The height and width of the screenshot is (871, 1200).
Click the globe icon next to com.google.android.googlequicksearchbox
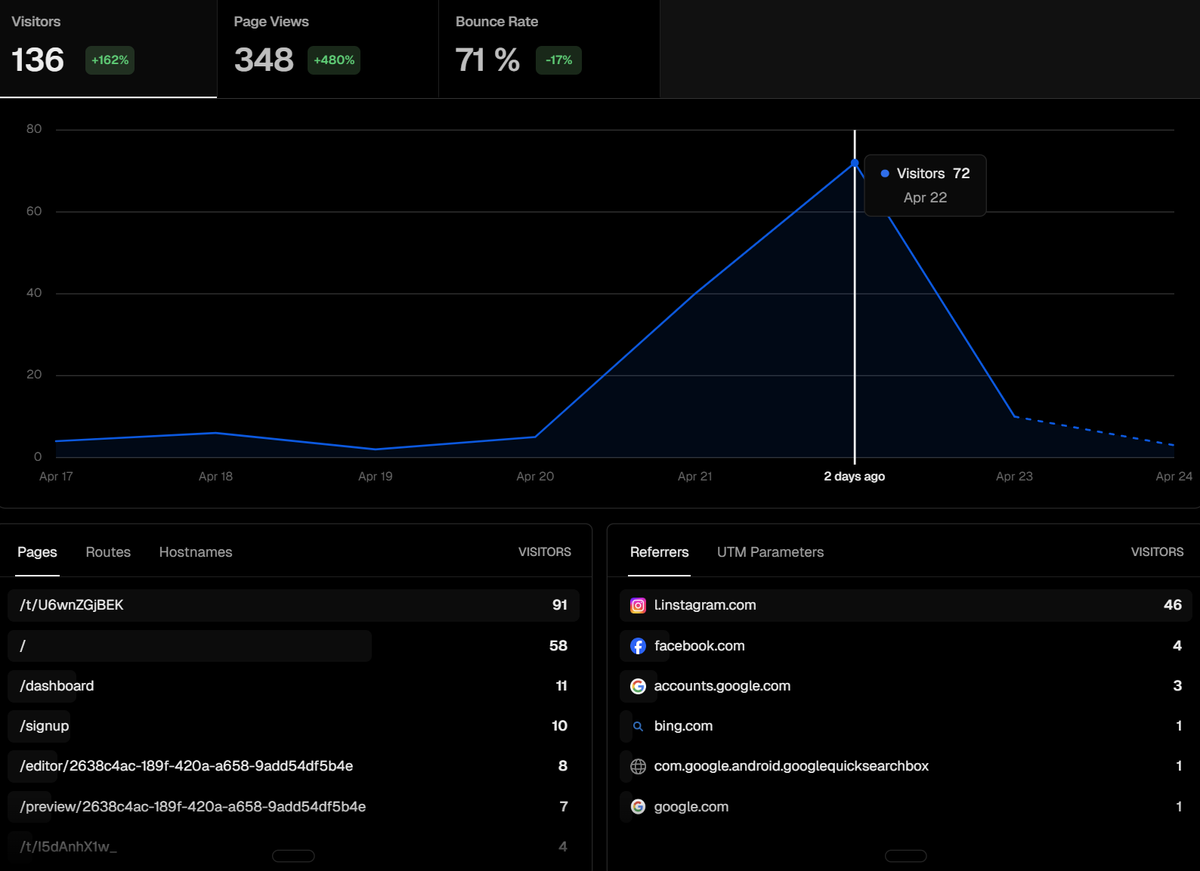[638, 766]
